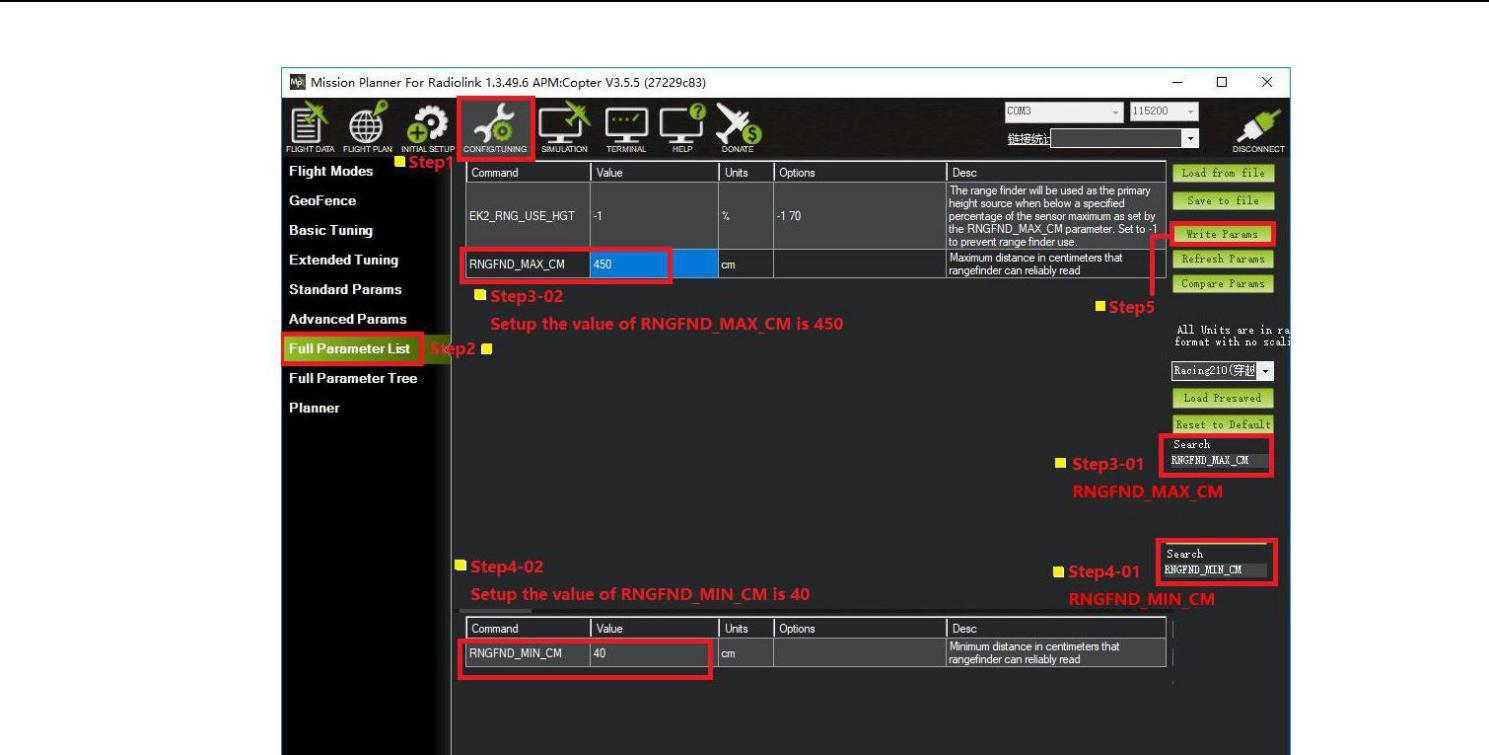1489x755 pixels.
Task: Click the Maximum distance description cell
Action: pyautogui.click(x=1057, y=264)
